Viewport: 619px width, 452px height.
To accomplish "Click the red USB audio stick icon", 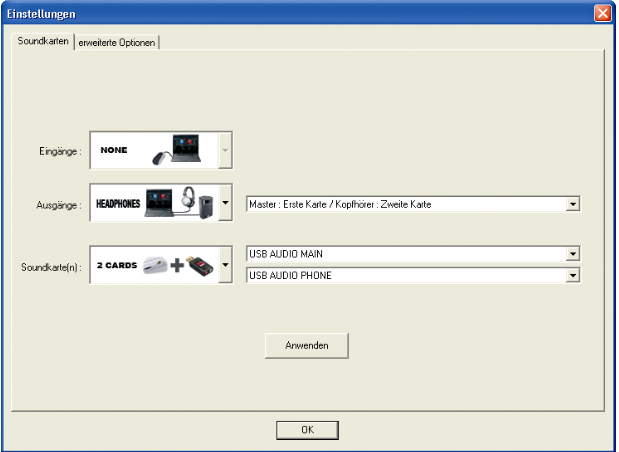I will click(197, 266).
